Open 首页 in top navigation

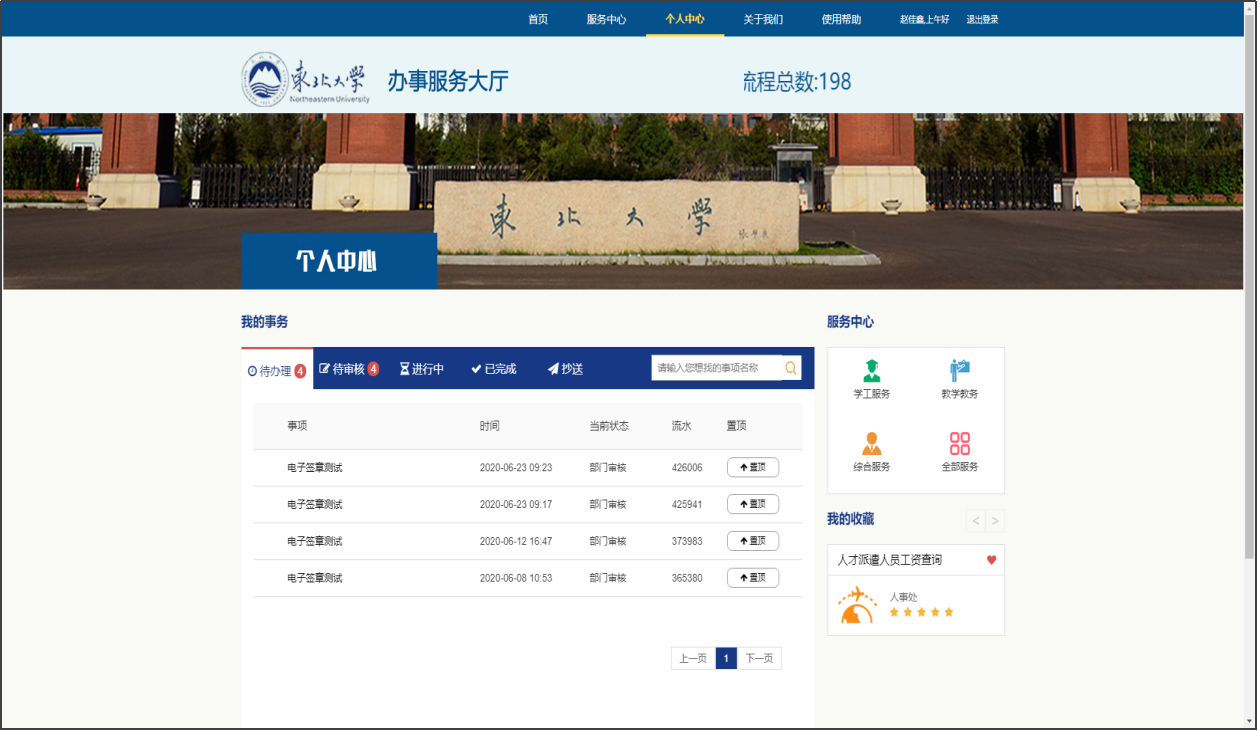coord(538,19)
